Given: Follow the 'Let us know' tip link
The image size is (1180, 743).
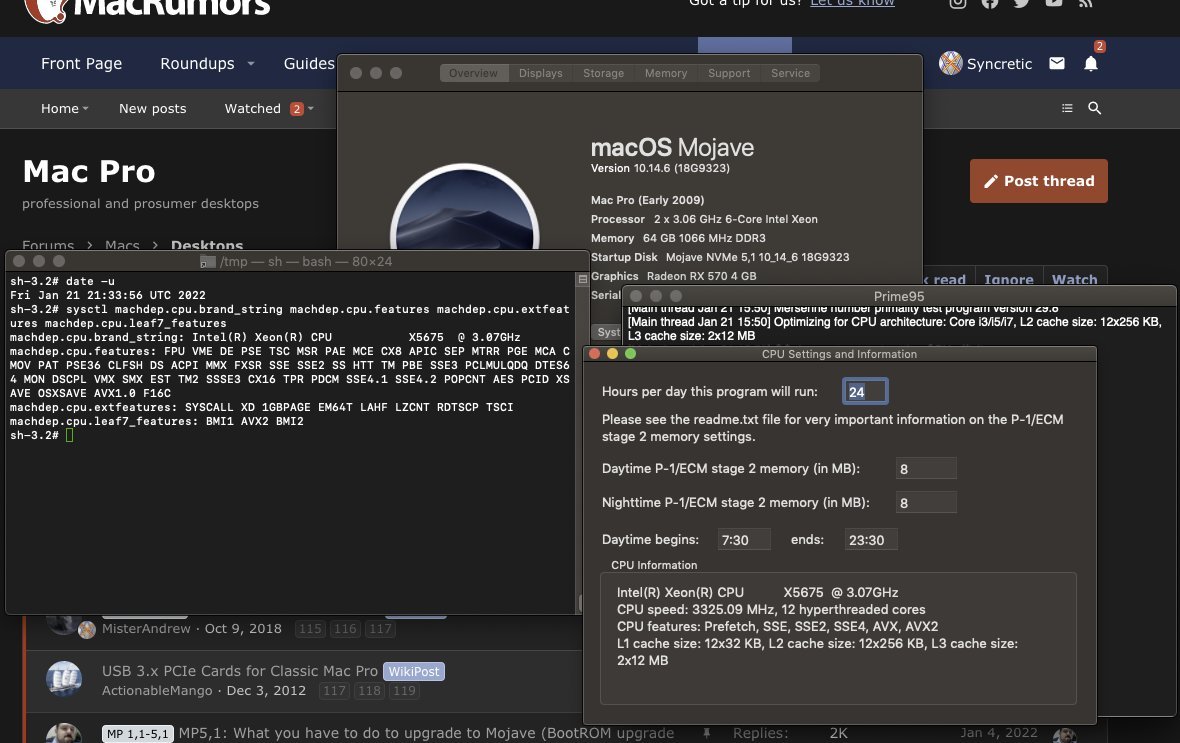Looking at the screenshot, I should pos(852,3).
